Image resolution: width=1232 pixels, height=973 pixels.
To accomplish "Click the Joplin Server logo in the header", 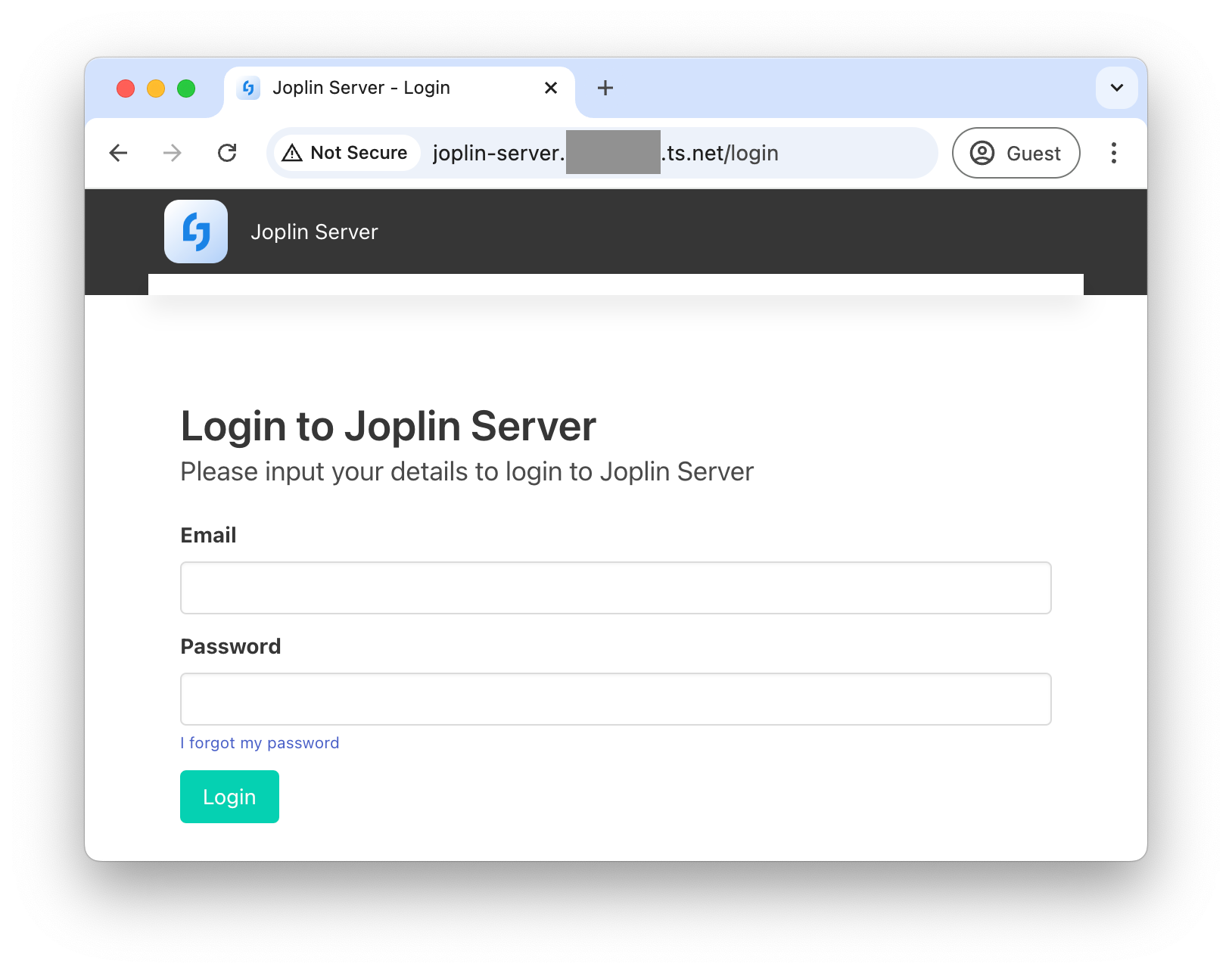I will [x=196, y=232].
